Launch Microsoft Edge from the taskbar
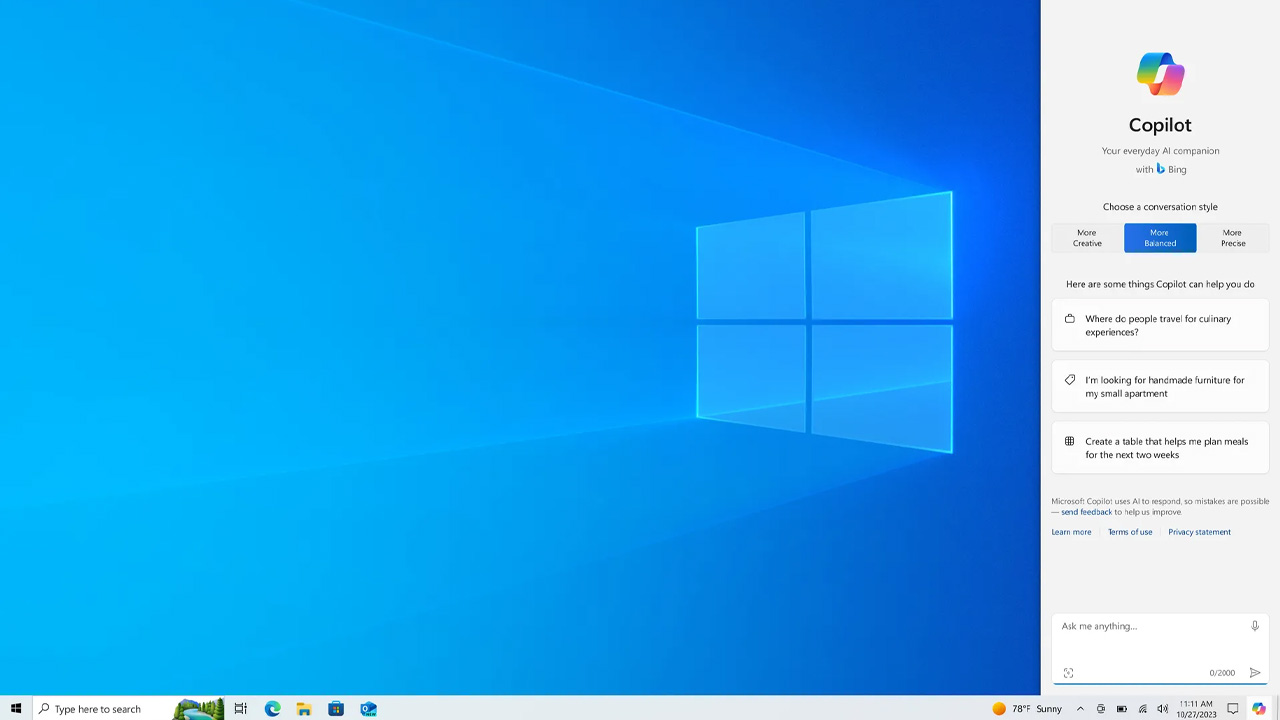 [x=272, y=709]
